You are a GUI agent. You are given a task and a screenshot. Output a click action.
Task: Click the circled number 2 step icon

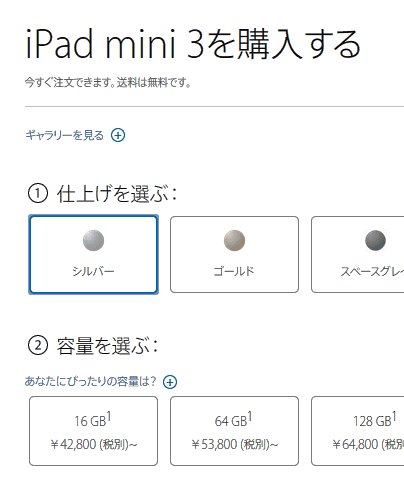38,345
